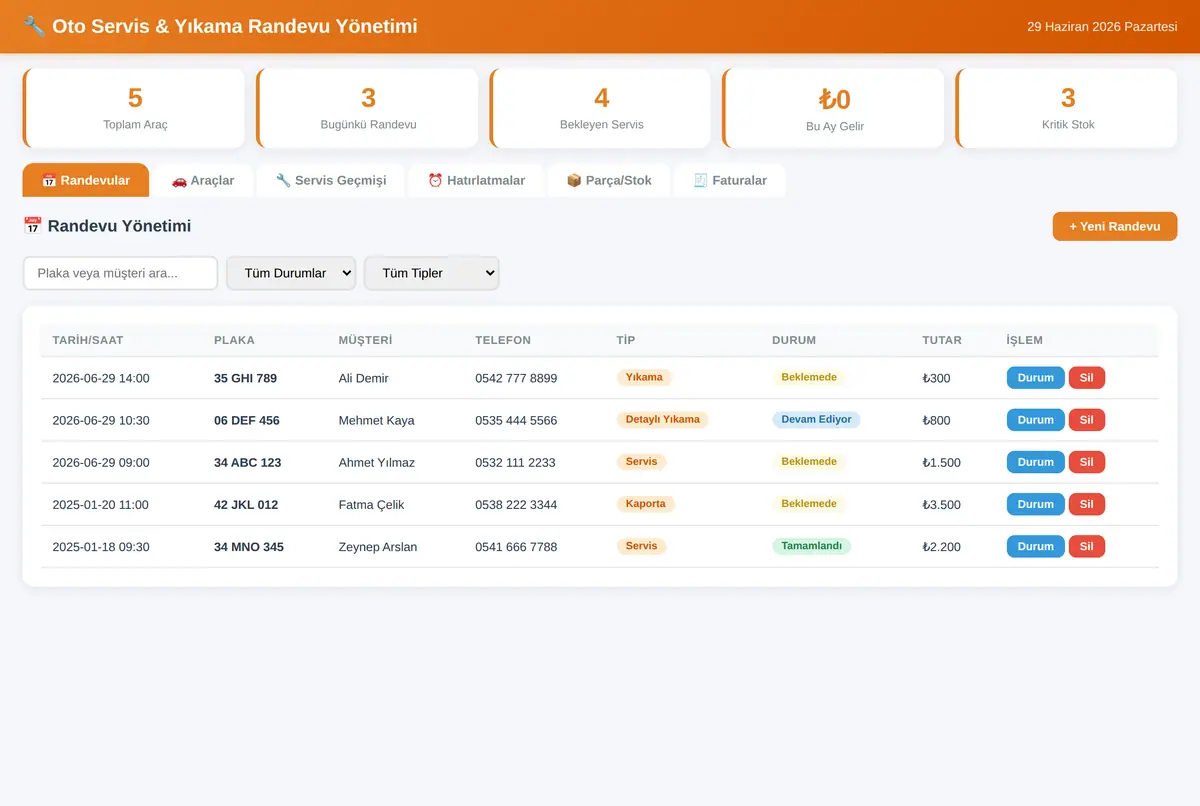
Task: Click date 2025-01-18 09:30
Action: [101, 546]
